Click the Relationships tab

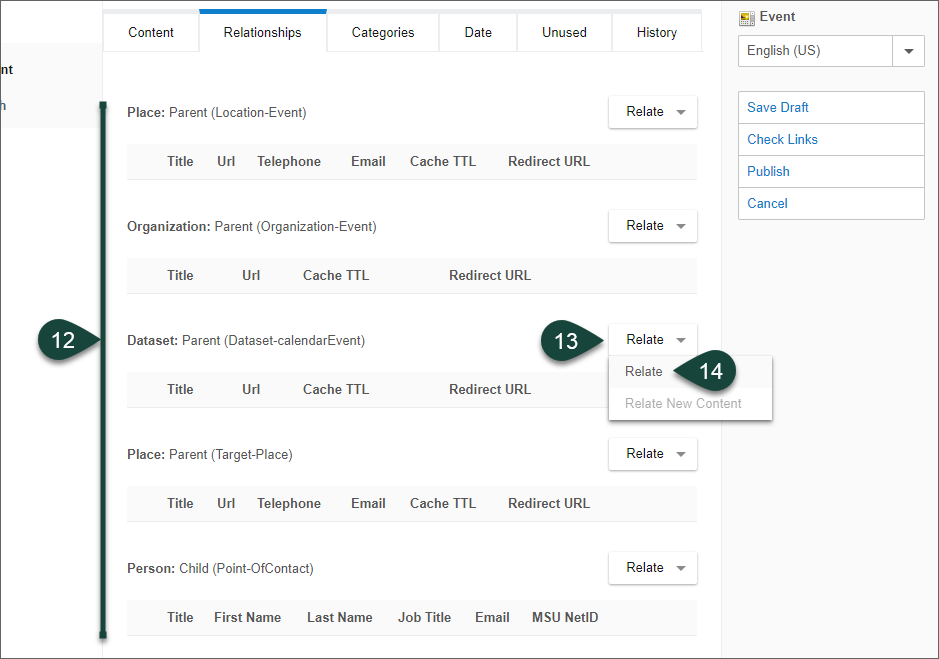point(262,32)
